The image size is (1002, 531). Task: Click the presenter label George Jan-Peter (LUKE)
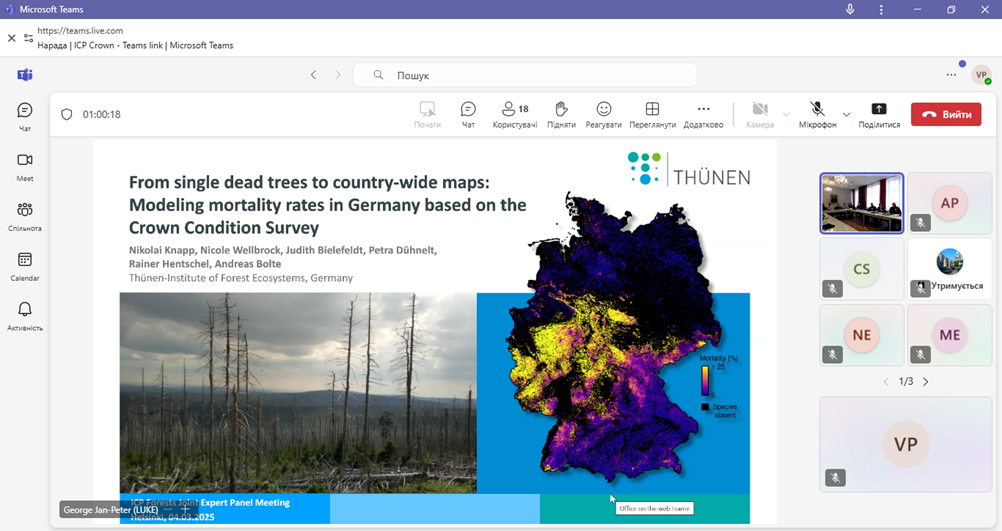tap(111, 510)
